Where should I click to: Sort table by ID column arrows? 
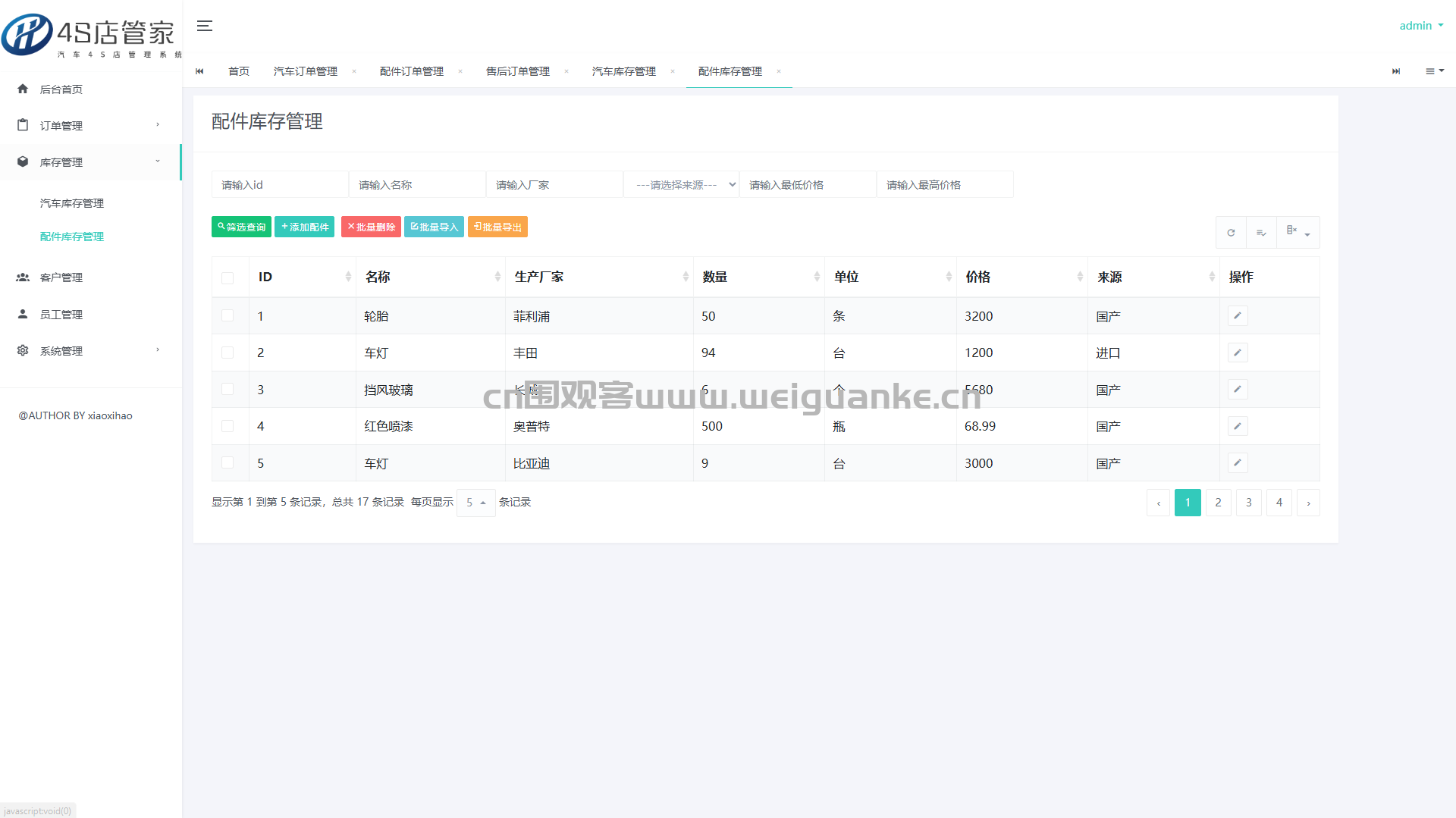[x=348, y=277]
